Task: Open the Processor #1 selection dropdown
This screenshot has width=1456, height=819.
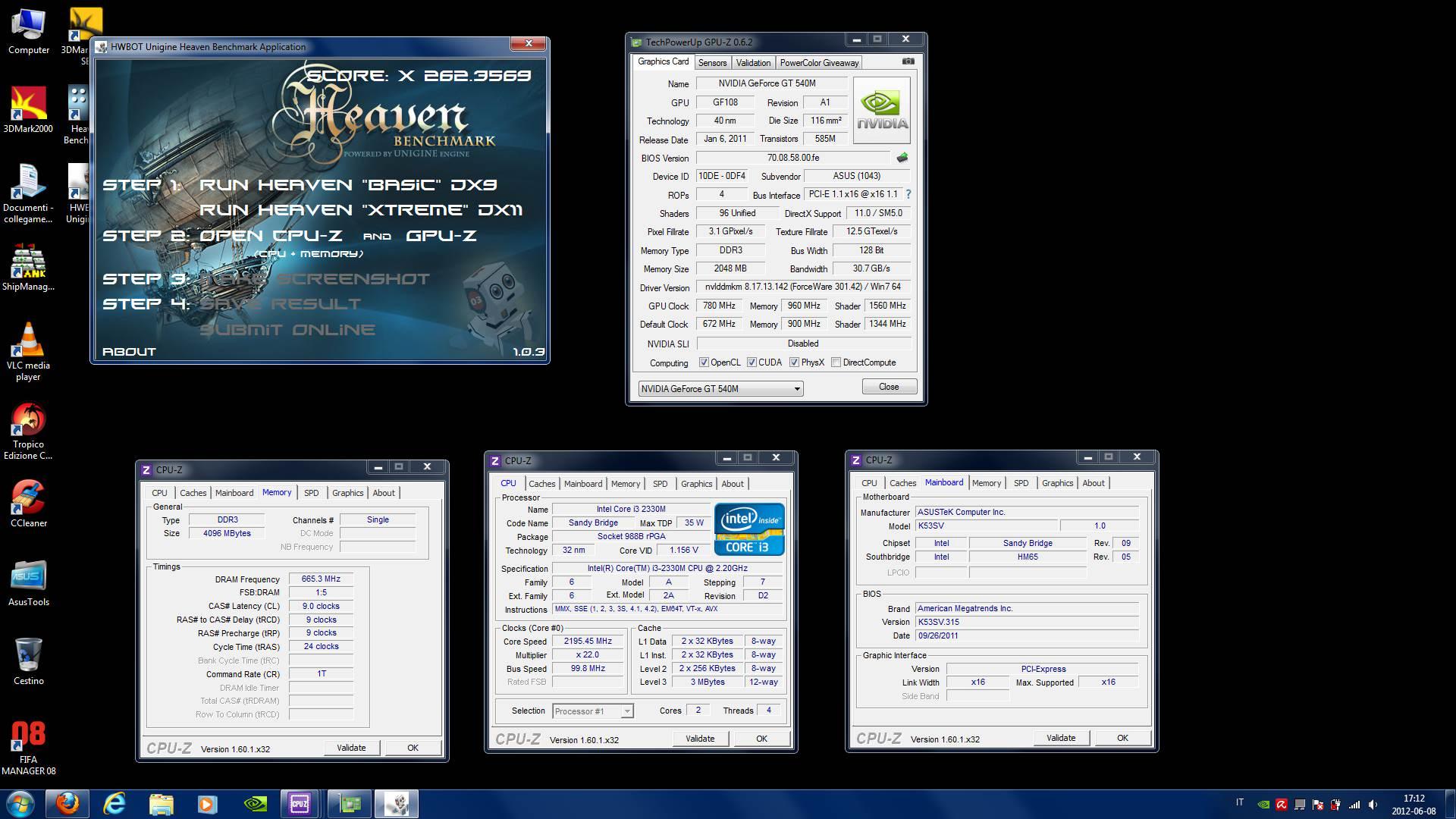Action: [x=592, y=711]
